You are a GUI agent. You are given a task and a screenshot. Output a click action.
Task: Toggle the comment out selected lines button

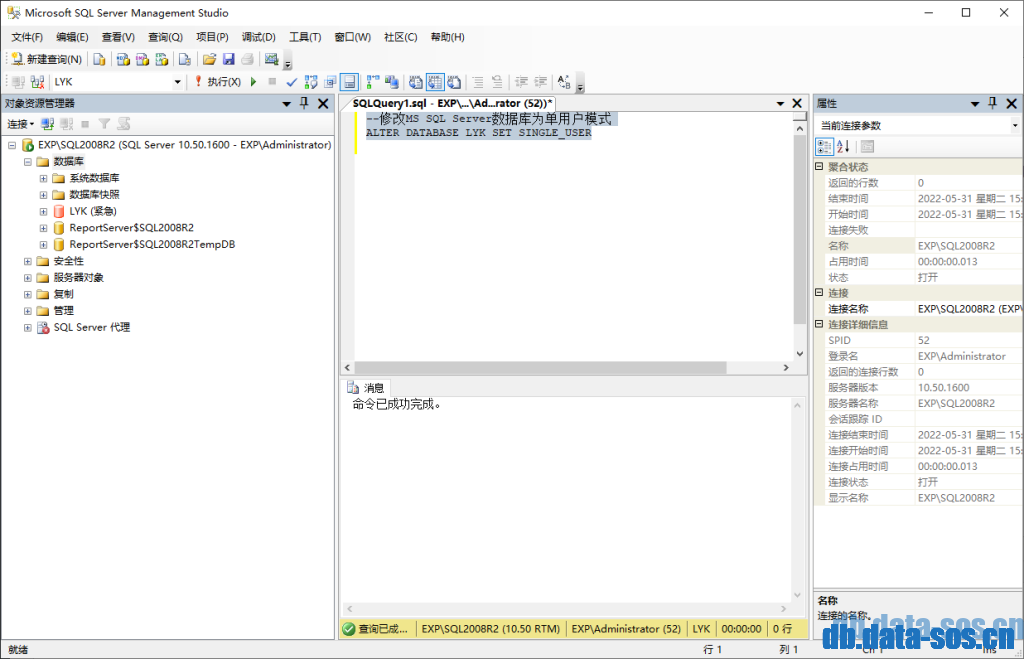[x=477, y=82]
